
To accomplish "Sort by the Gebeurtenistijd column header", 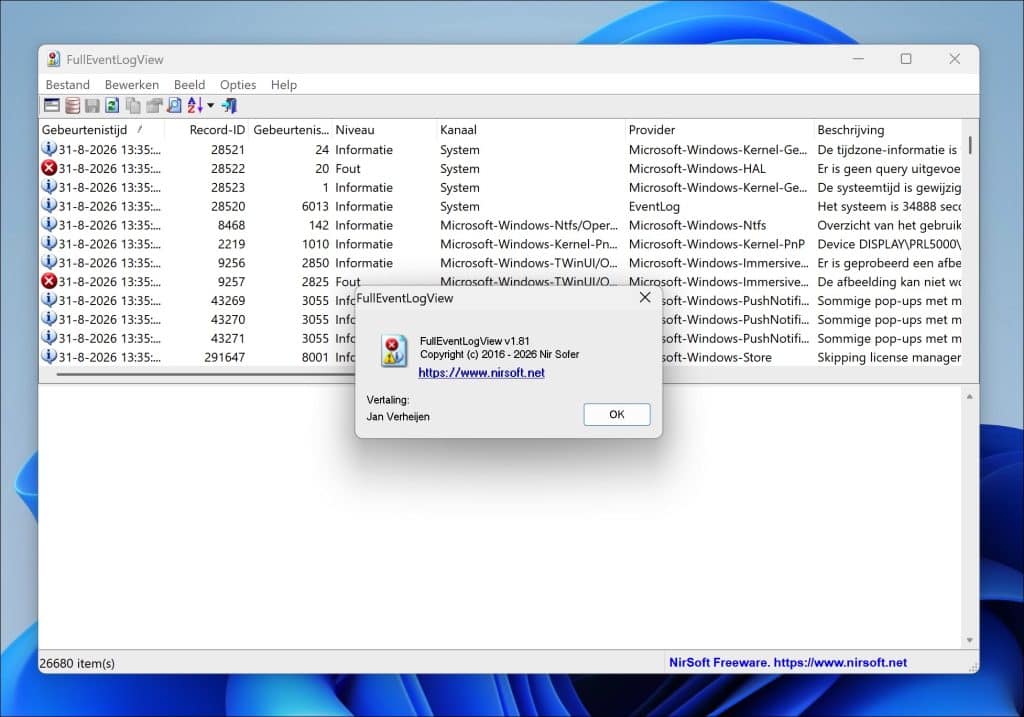I will tap(102, 130).
